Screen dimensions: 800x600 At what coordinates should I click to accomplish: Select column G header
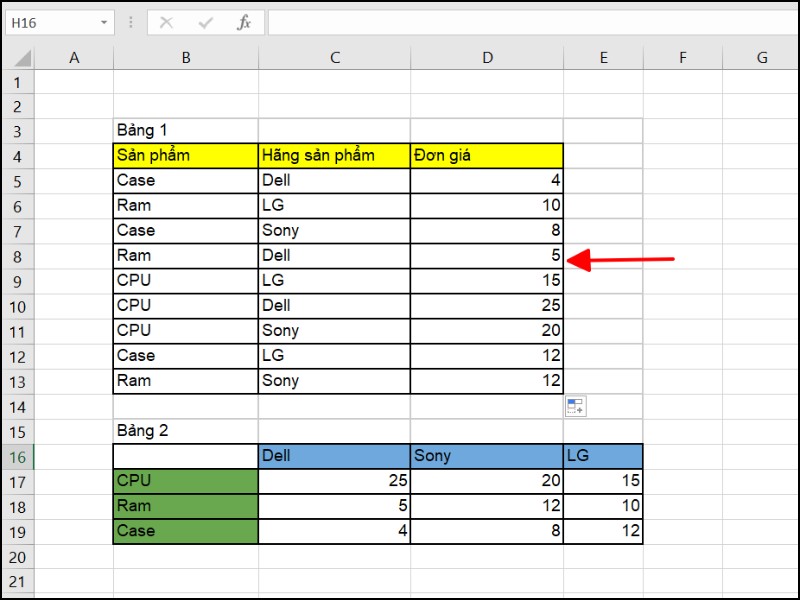coord(761,59)
